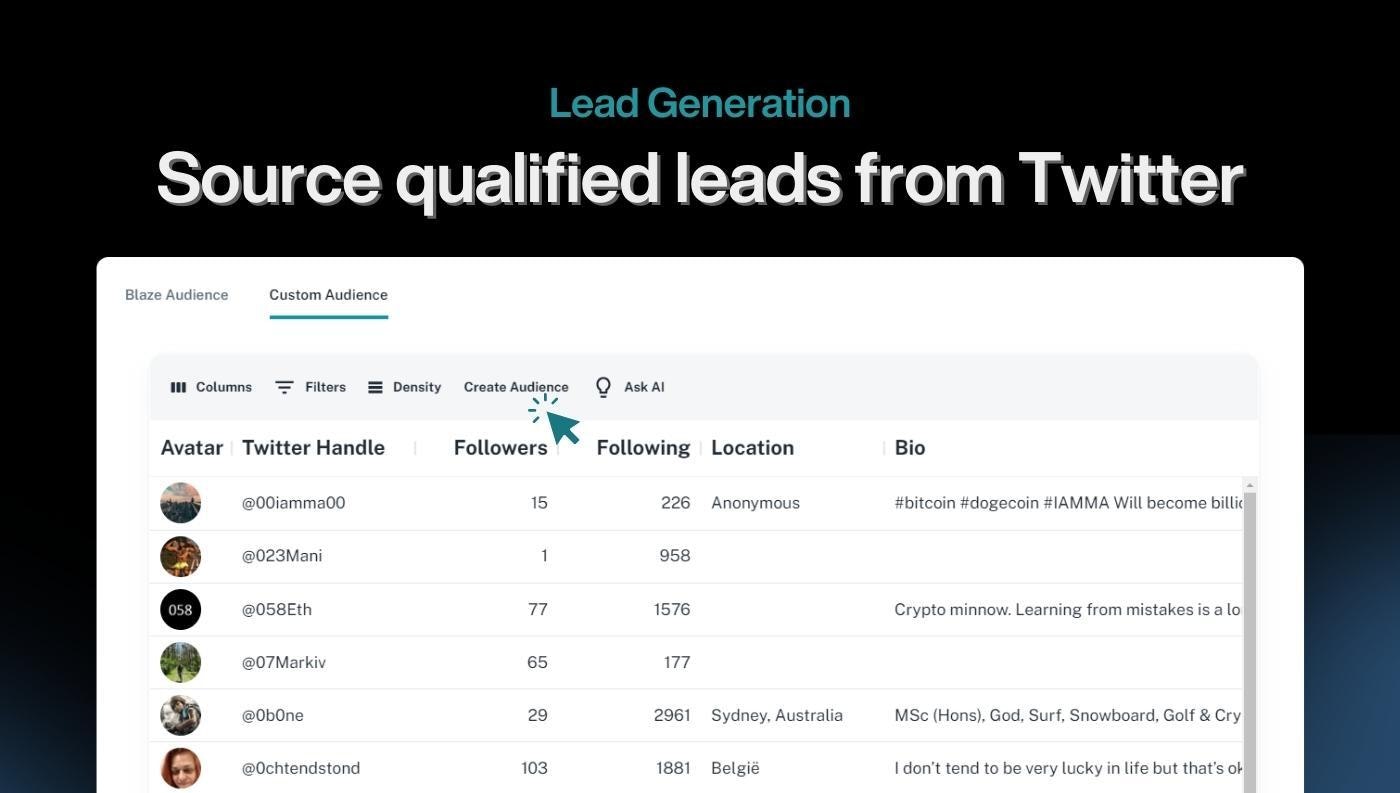Select the avatar of @00iamma00
Image resolution: width=1400 pixels, height=793 pixels.
[181, 503]
